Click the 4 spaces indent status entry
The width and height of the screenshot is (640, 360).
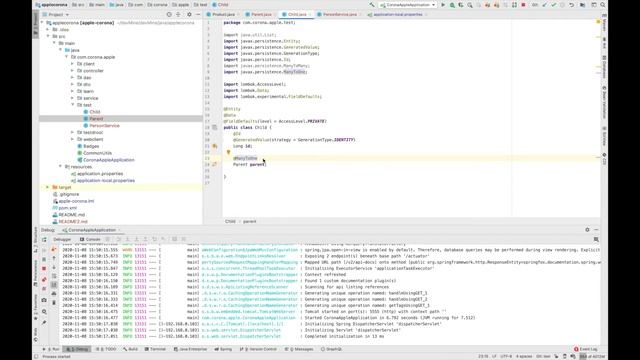point(524,356)
